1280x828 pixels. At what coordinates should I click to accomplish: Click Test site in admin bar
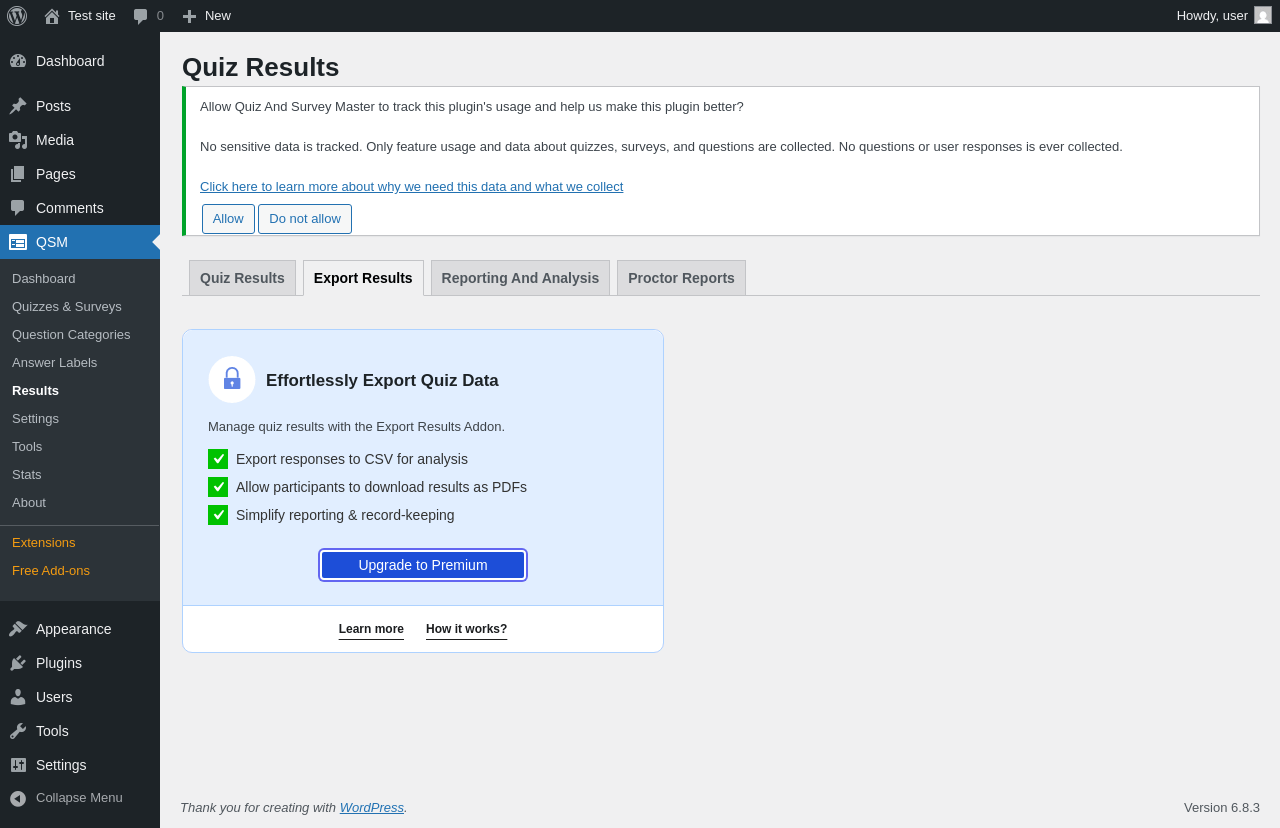[92, 16]
